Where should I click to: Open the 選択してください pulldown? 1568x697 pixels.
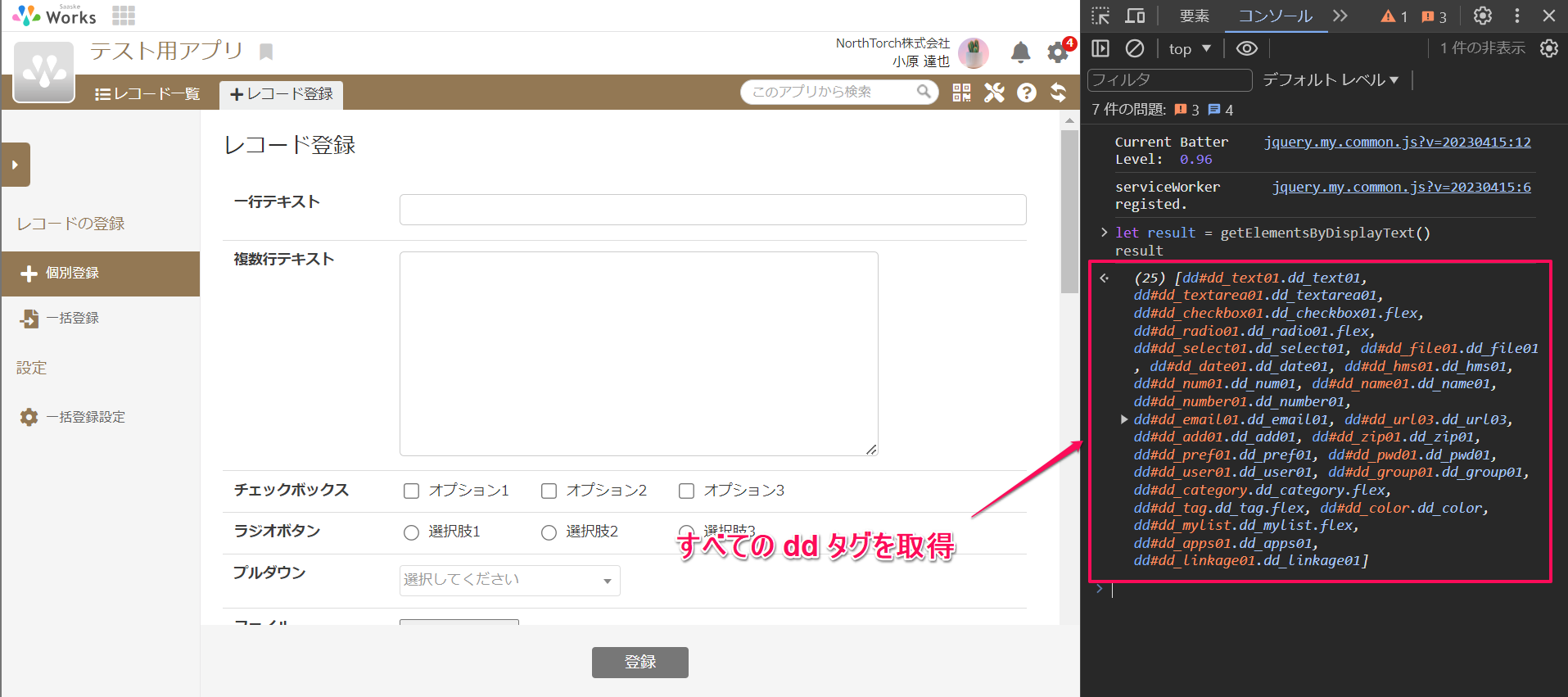tap(509, 580)
